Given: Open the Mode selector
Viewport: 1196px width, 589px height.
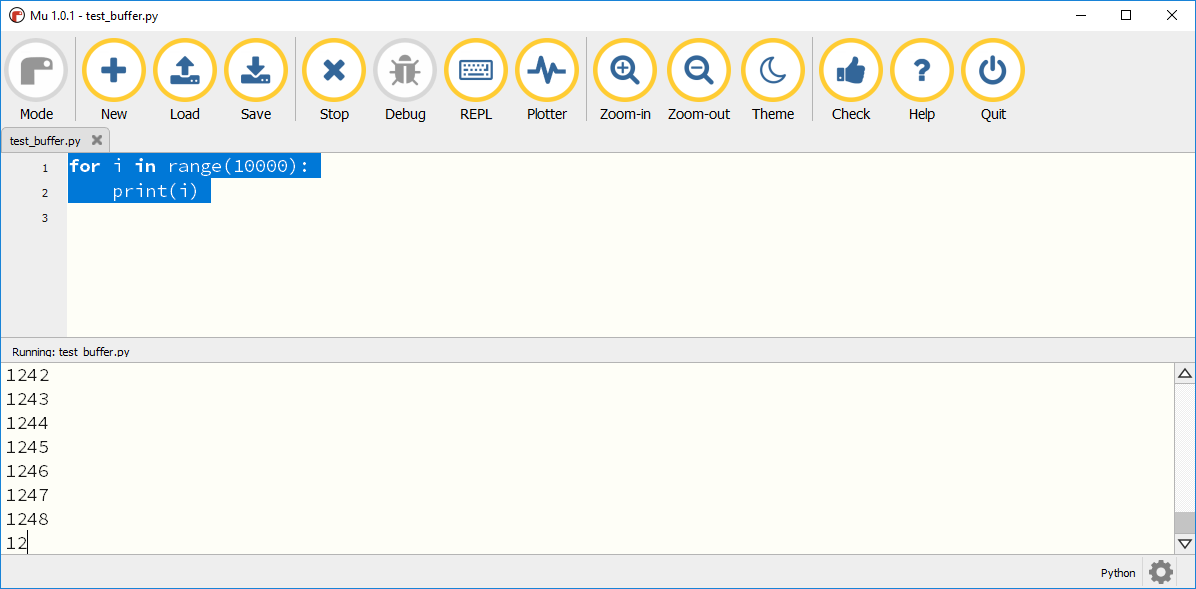Looking at the screenshot, I should coord(36,80).
